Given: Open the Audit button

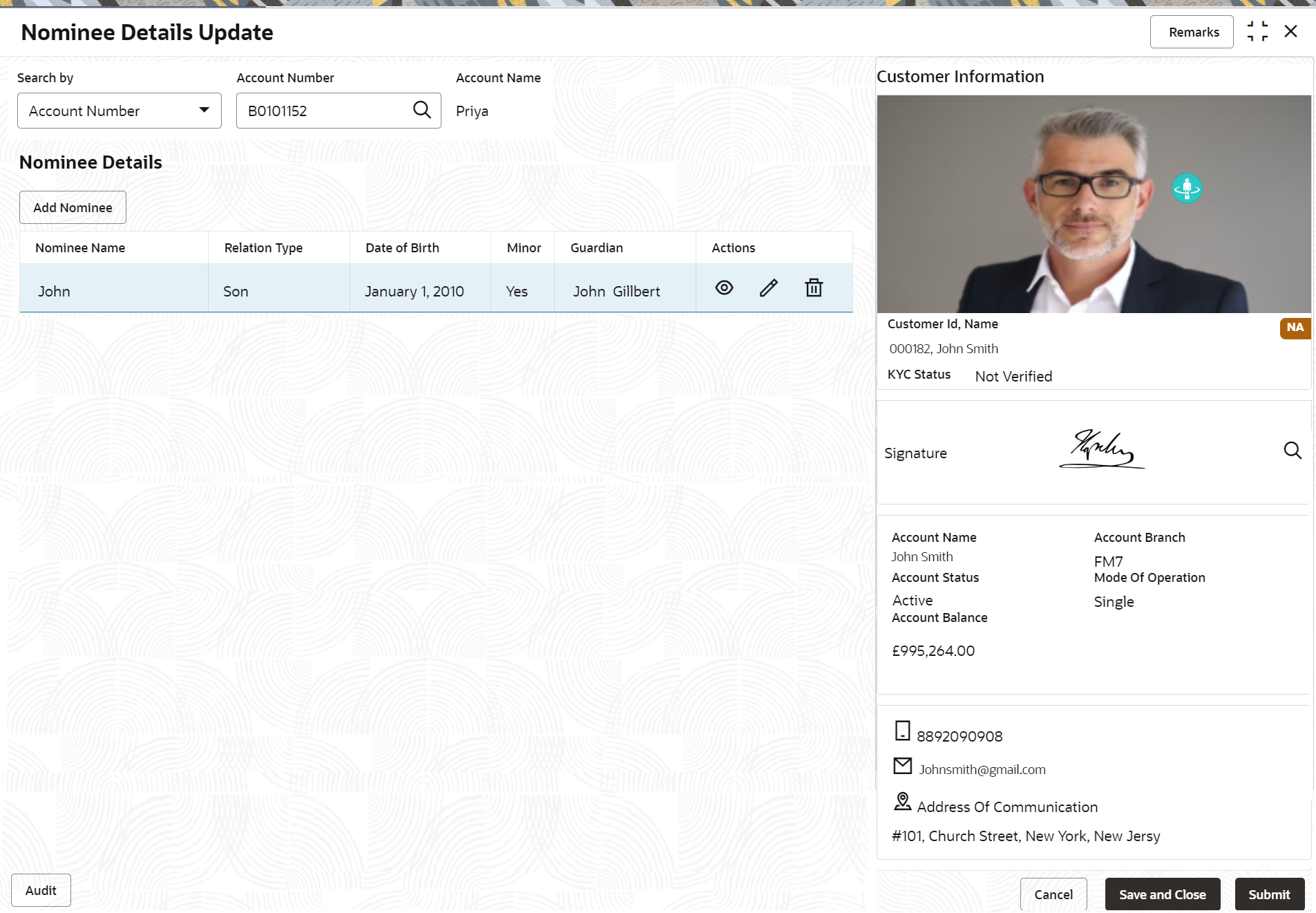Looking at the screenshot, I should (x=41, y=890).
